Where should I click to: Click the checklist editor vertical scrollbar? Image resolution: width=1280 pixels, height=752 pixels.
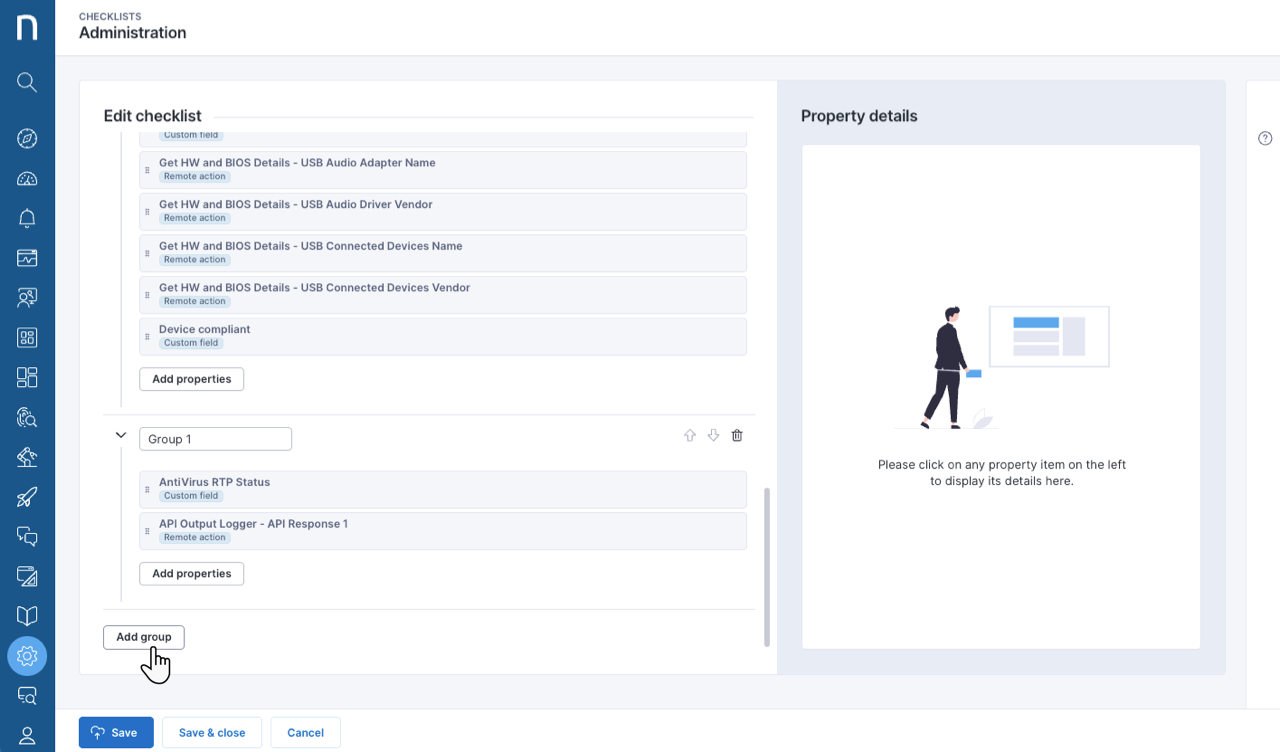tap(767, 565)
